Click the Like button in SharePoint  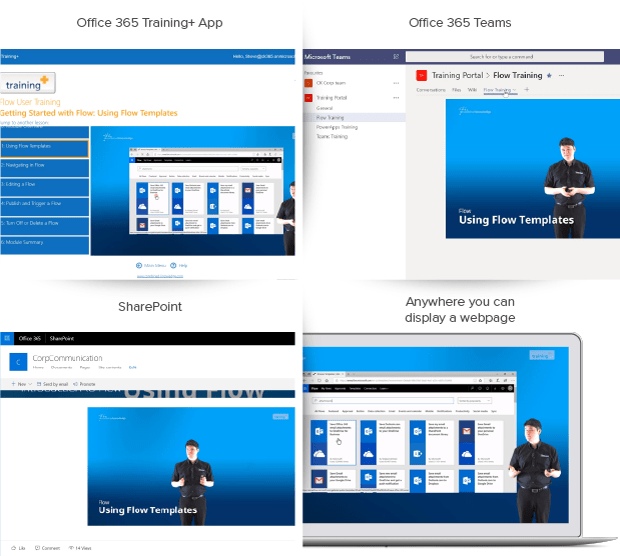[x=18, y=548]
